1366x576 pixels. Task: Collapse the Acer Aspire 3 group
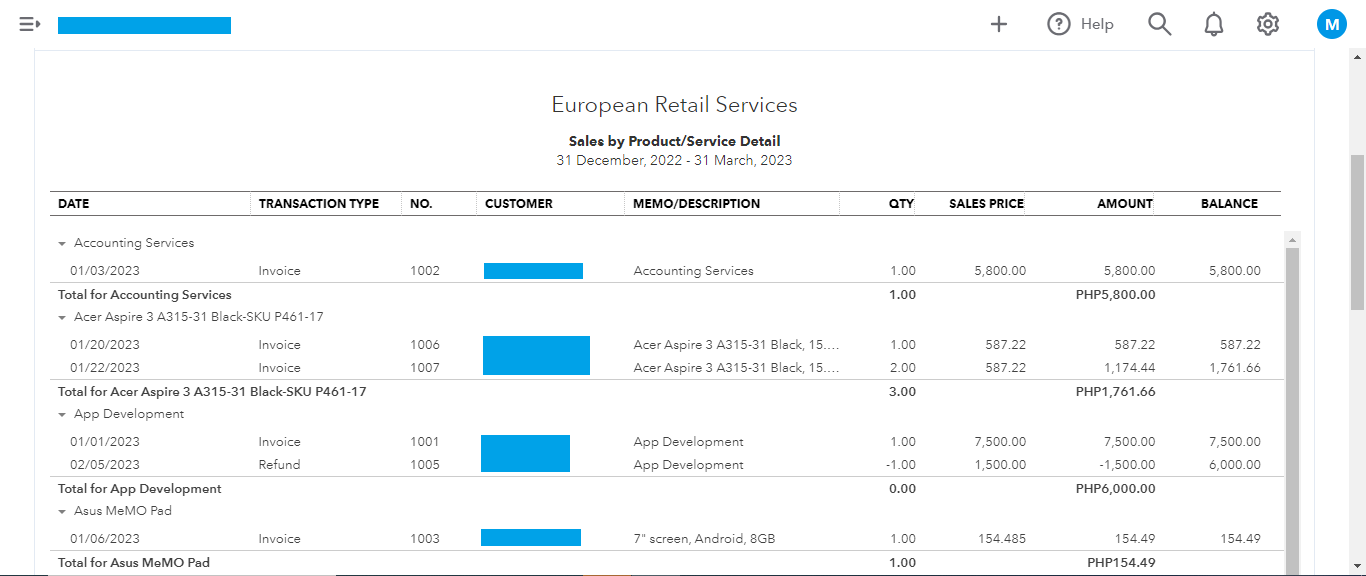62,317
